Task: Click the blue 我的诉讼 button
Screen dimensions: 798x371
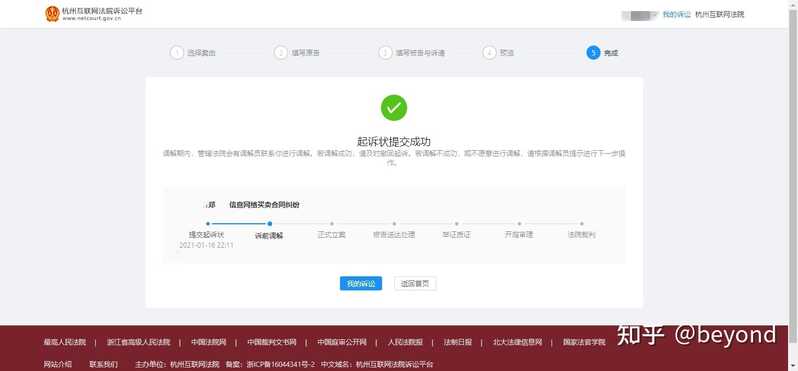Action: pyautogui.click(x=361, y=283)
